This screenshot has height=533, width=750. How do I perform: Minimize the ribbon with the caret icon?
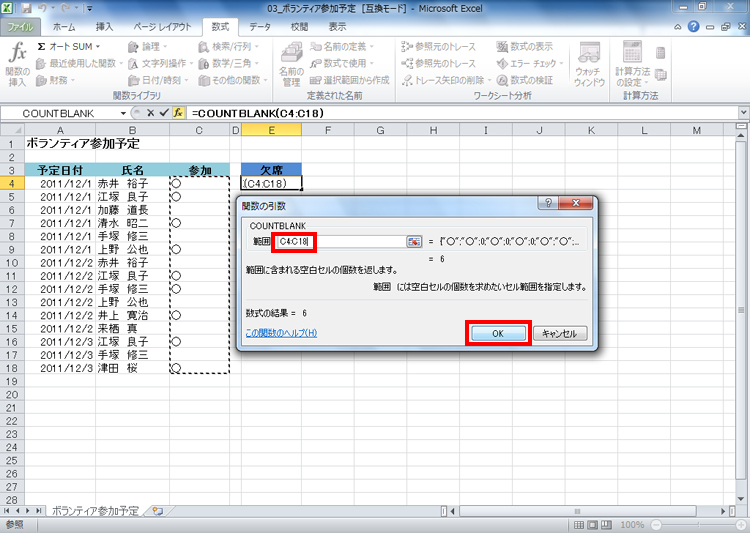[678, 27]
